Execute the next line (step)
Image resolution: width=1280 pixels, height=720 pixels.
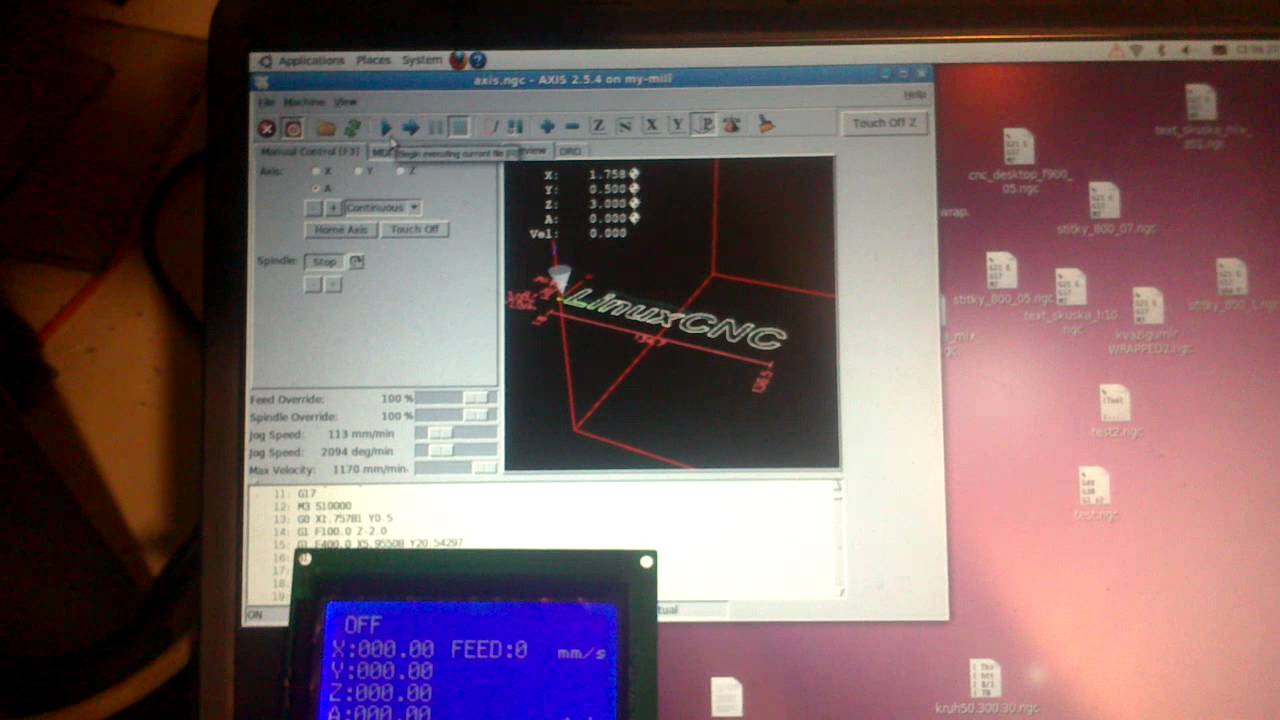coord(410,127)
